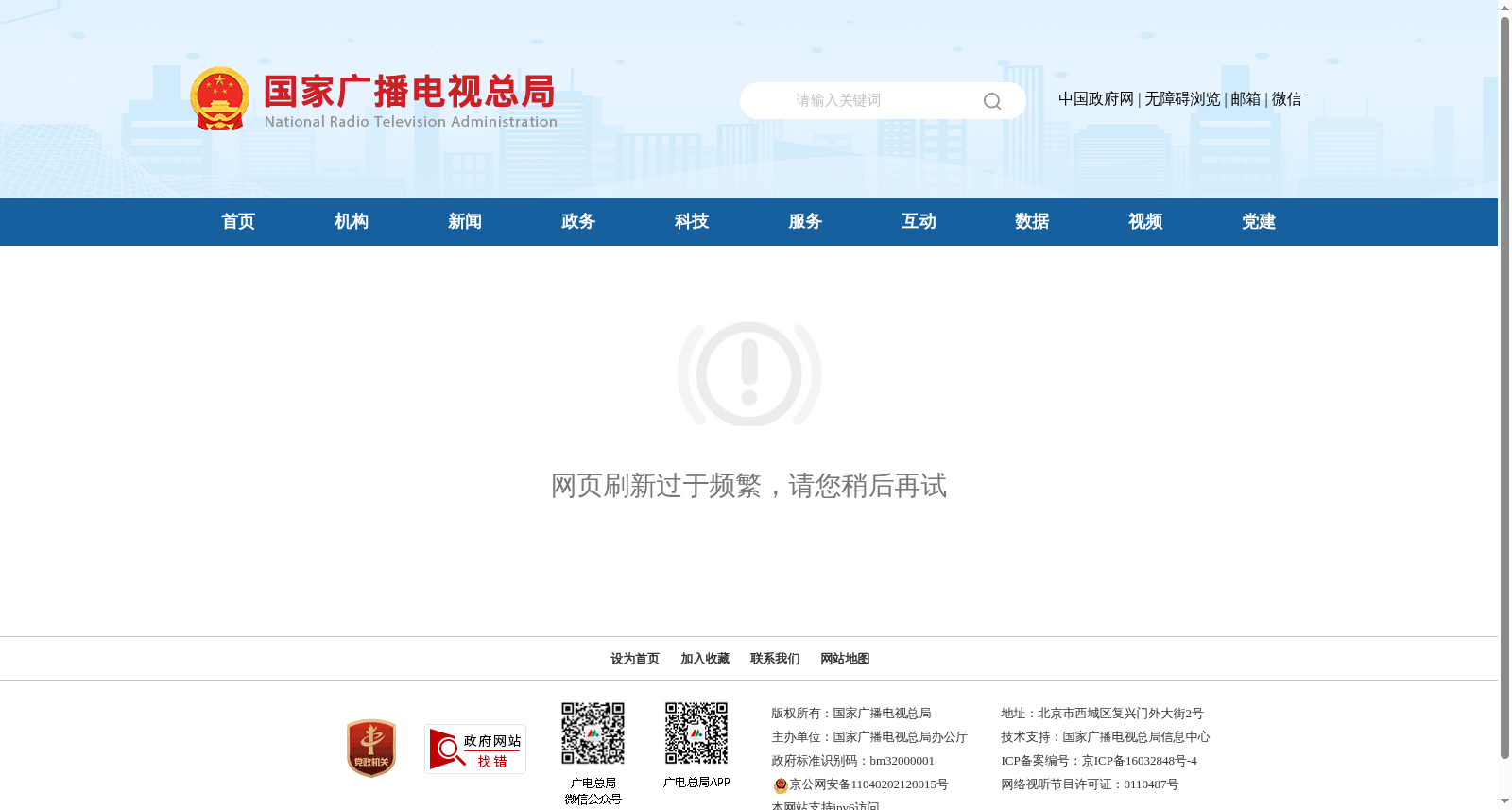Open the 中国政府网 link

point(1096,99)
